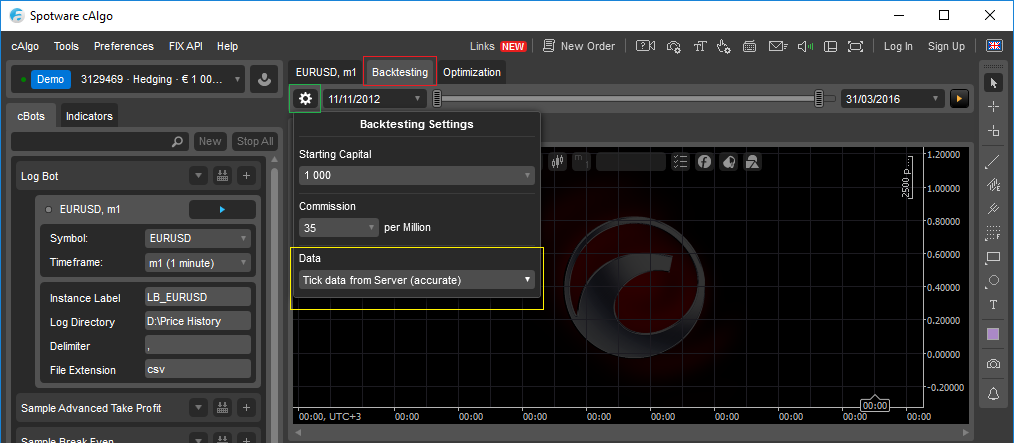Expand the Log Bot options arrow
1014x443 pixels.
[199, 175]
